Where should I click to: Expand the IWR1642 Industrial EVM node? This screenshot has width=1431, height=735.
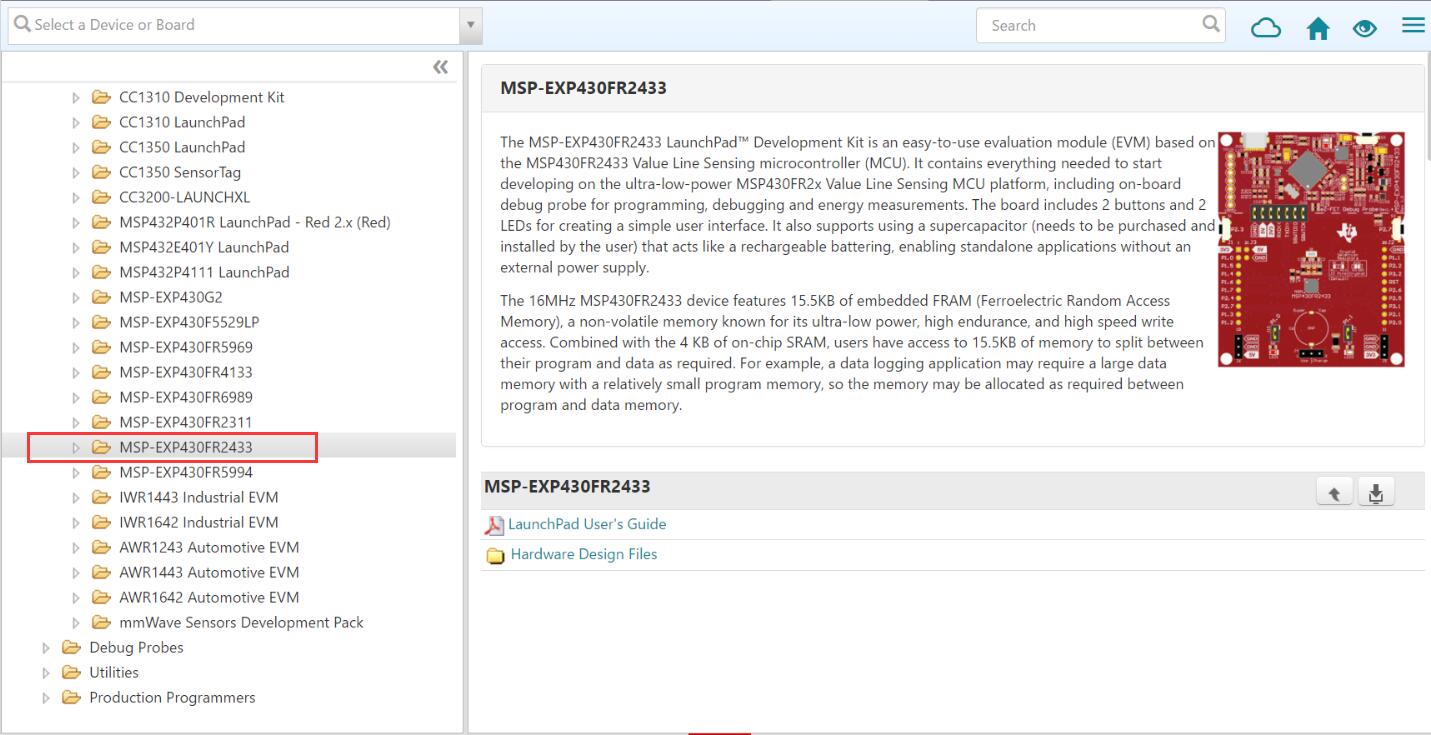point(76,522)
